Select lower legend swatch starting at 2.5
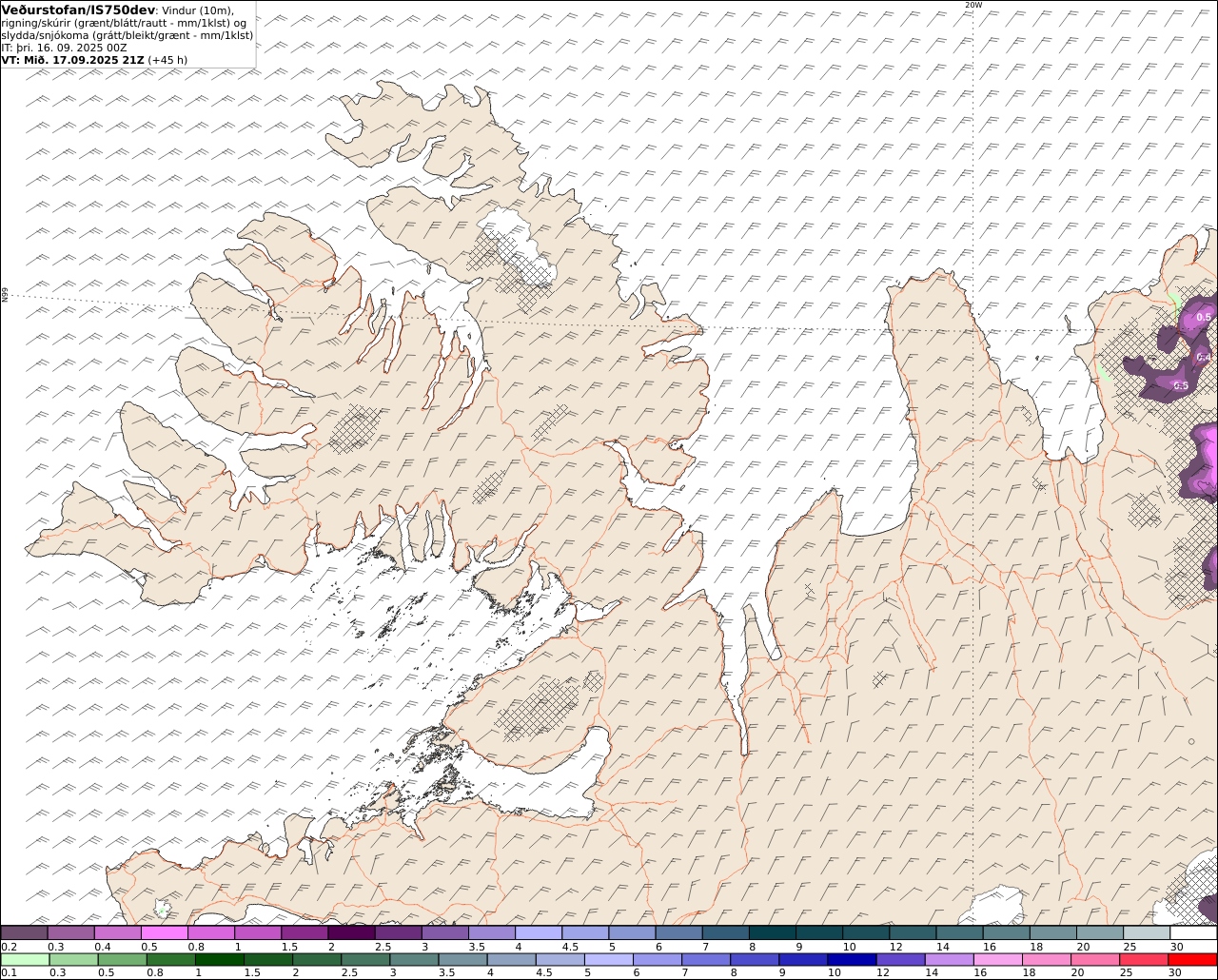 pos(364,959)
